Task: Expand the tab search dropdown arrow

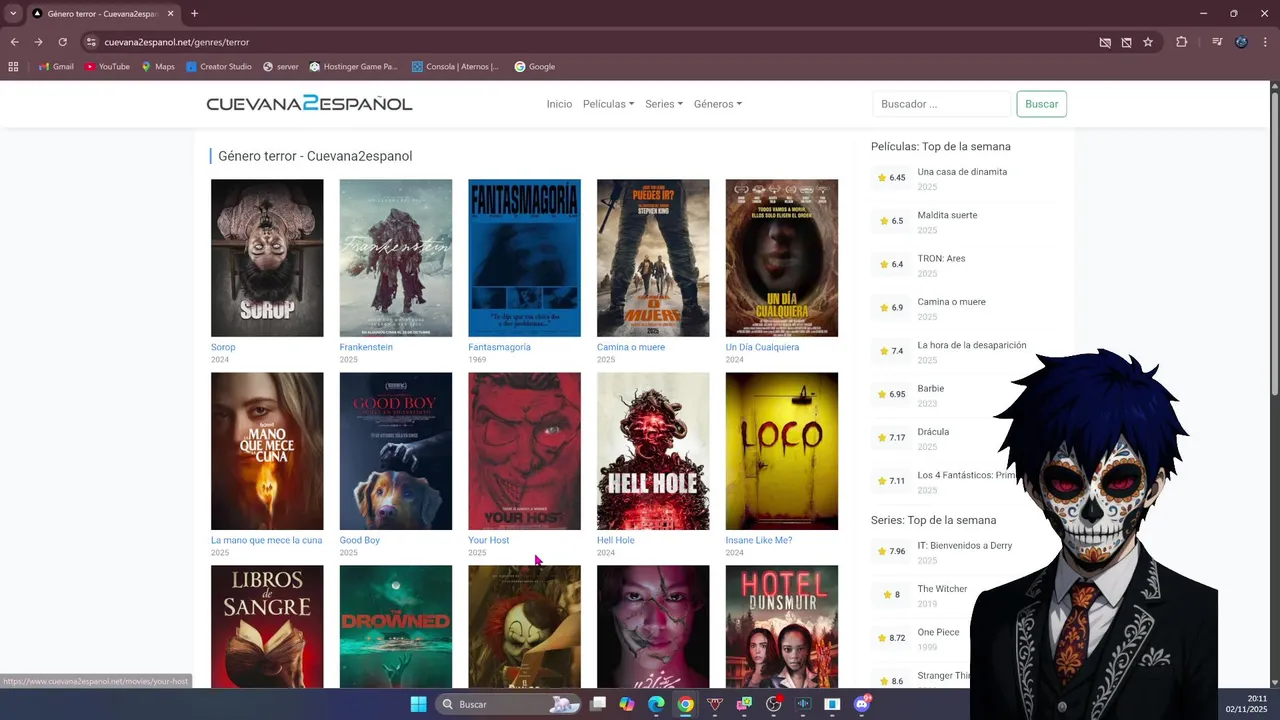Action: click(x=12, y=14)
